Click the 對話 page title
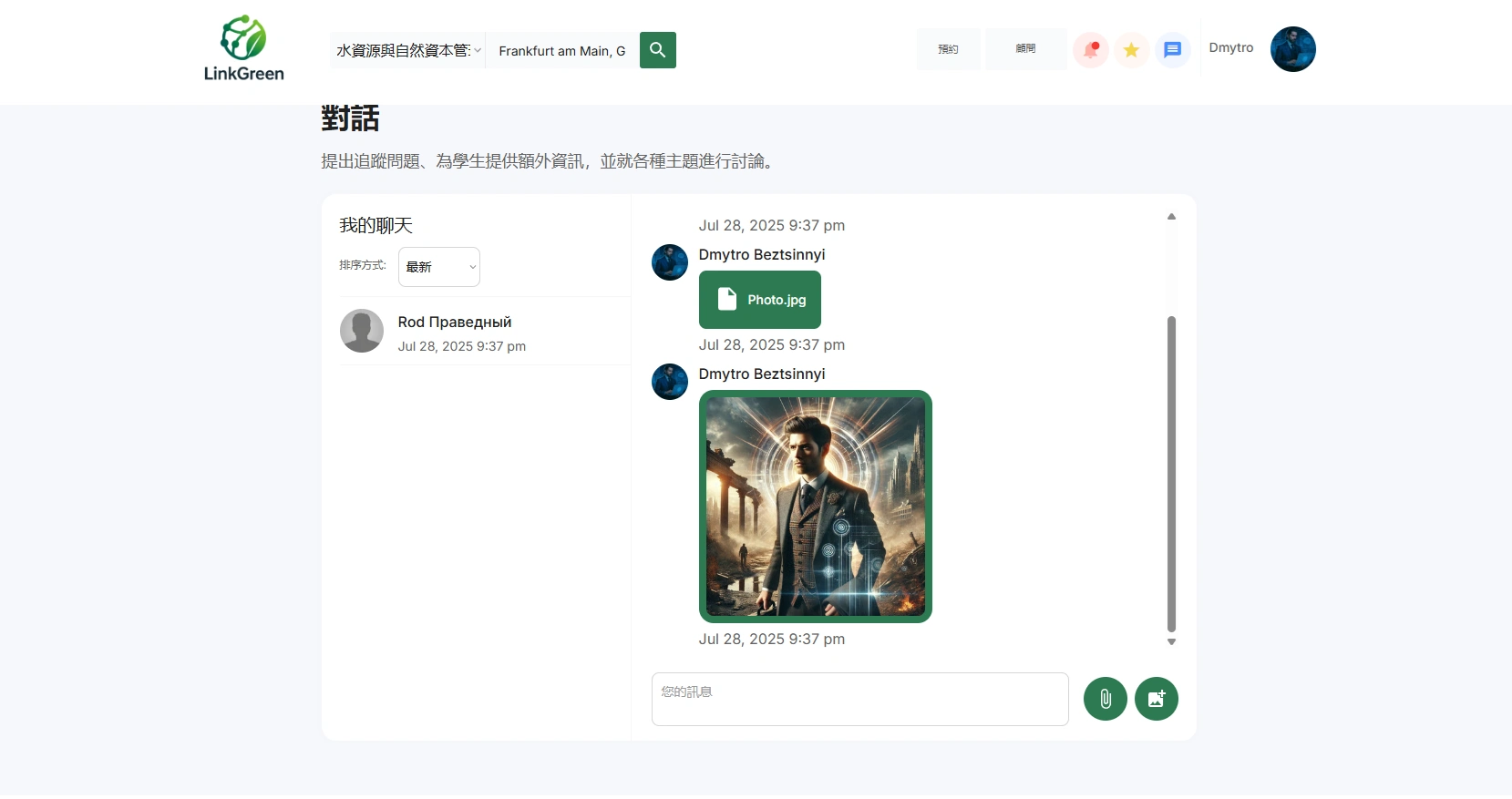The width and height of the screenshot is (1512, 799). [350, 118]
